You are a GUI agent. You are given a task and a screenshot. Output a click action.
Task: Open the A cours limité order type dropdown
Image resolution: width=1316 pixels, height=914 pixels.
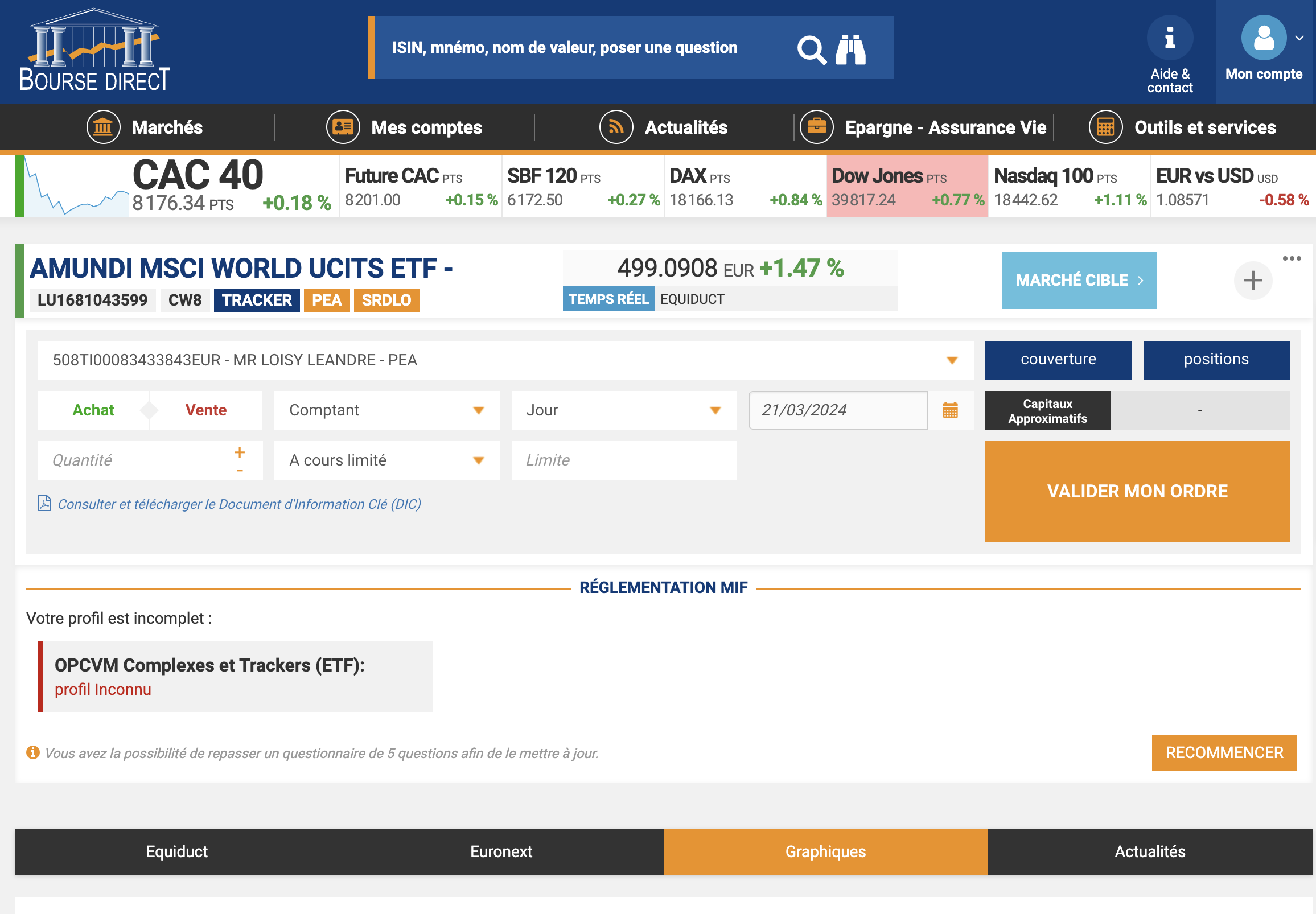[x=386, y=460]
